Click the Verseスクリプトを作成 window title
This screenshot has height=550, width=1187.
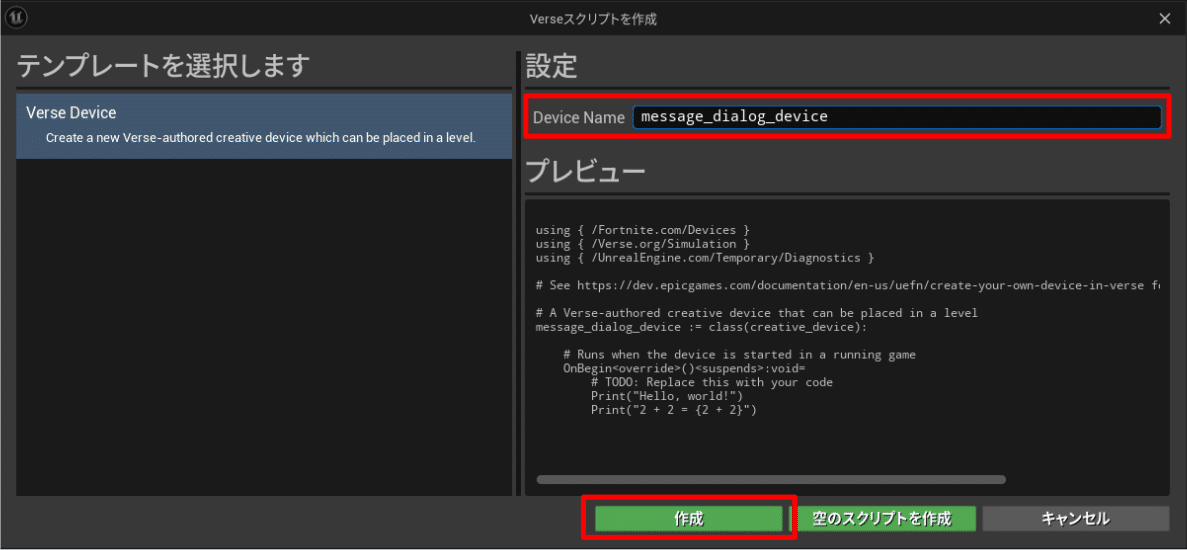click(x=593, y=19)
